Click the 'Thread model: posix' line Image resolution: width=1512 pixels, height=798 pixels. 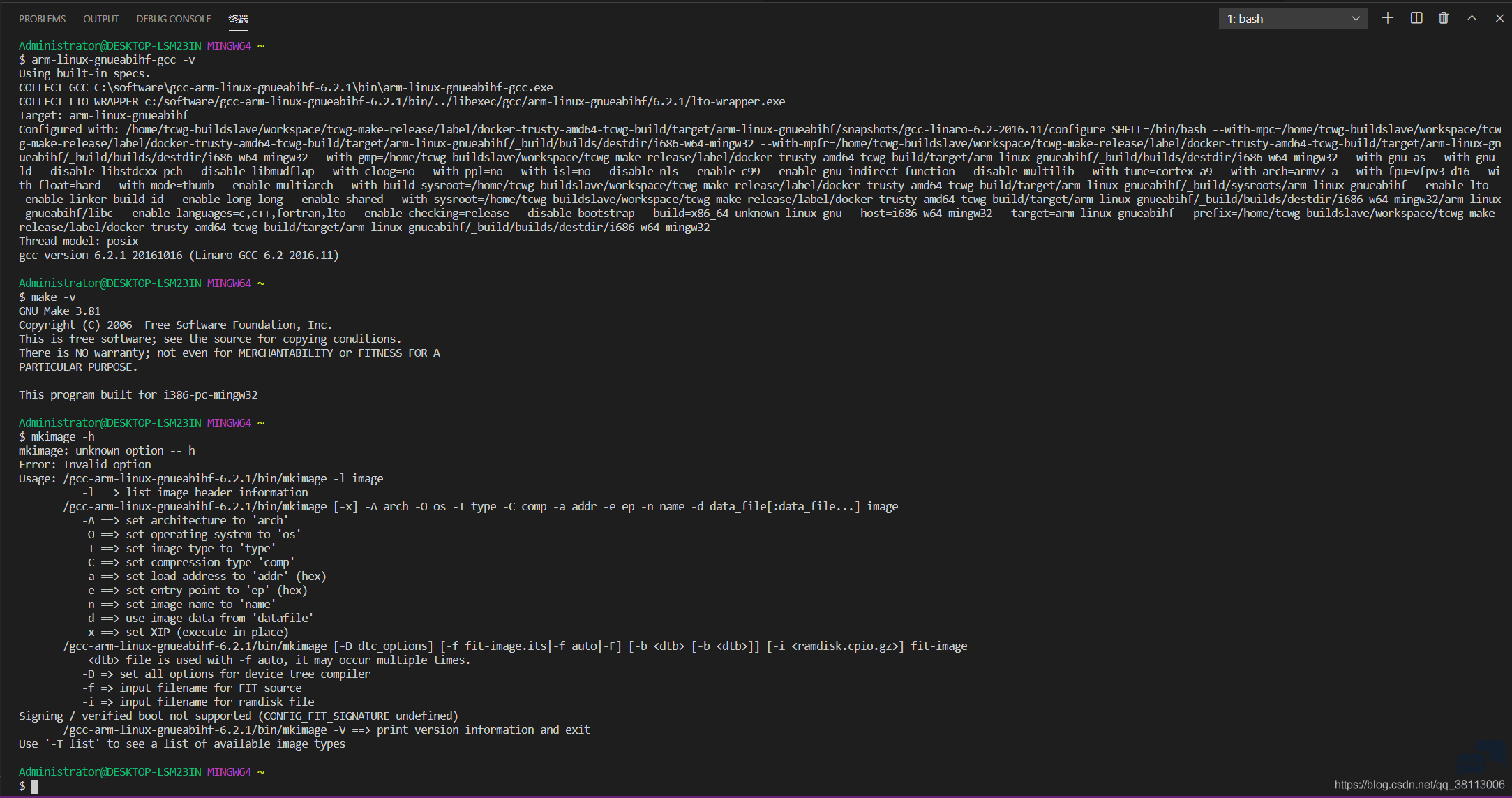click(79, 242)
